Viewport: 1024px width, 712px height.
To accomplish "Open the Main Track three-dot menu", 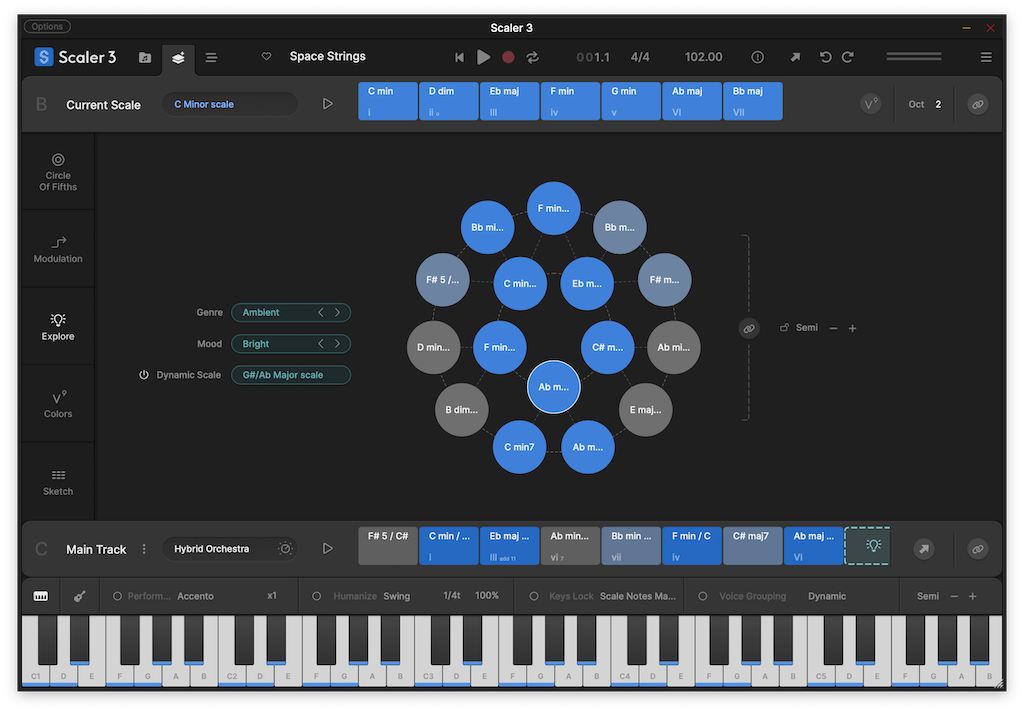I will click(x=144, y=549).
